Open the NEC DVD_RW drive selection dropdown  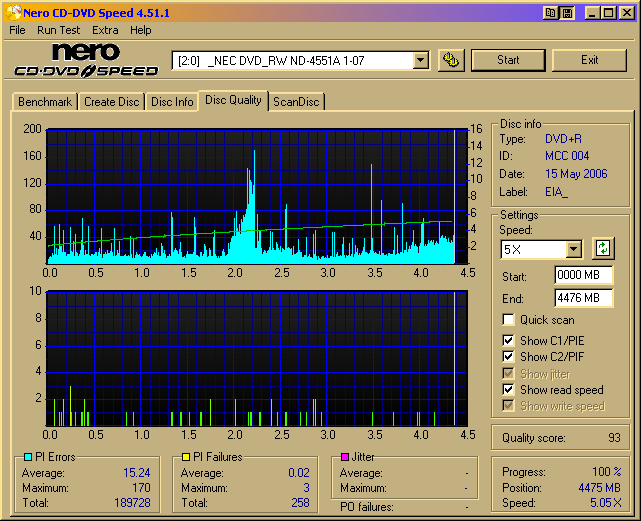coord(420,61)
